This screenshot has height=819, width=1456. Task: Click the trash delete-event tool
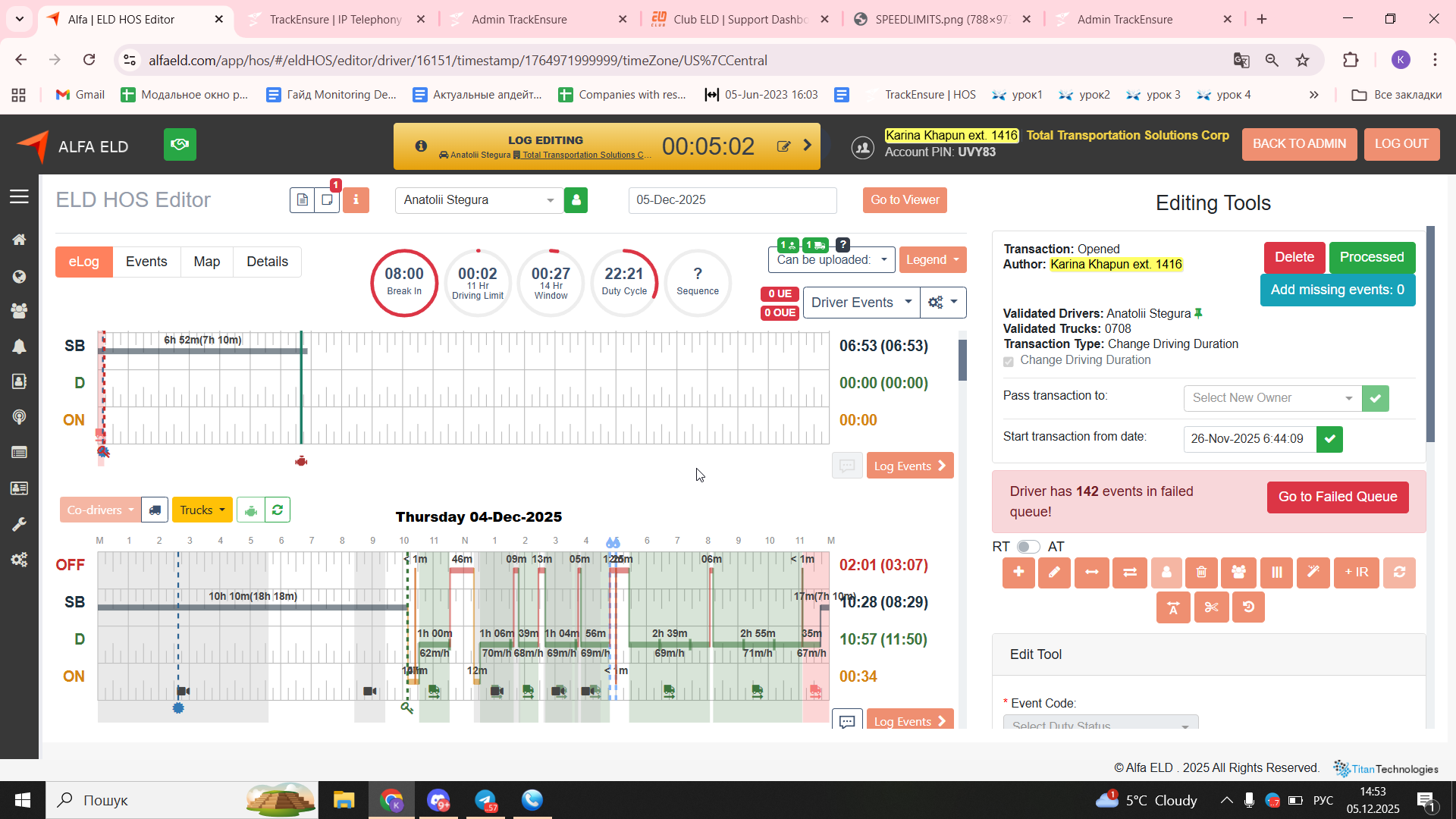[x=1202, y=573]
